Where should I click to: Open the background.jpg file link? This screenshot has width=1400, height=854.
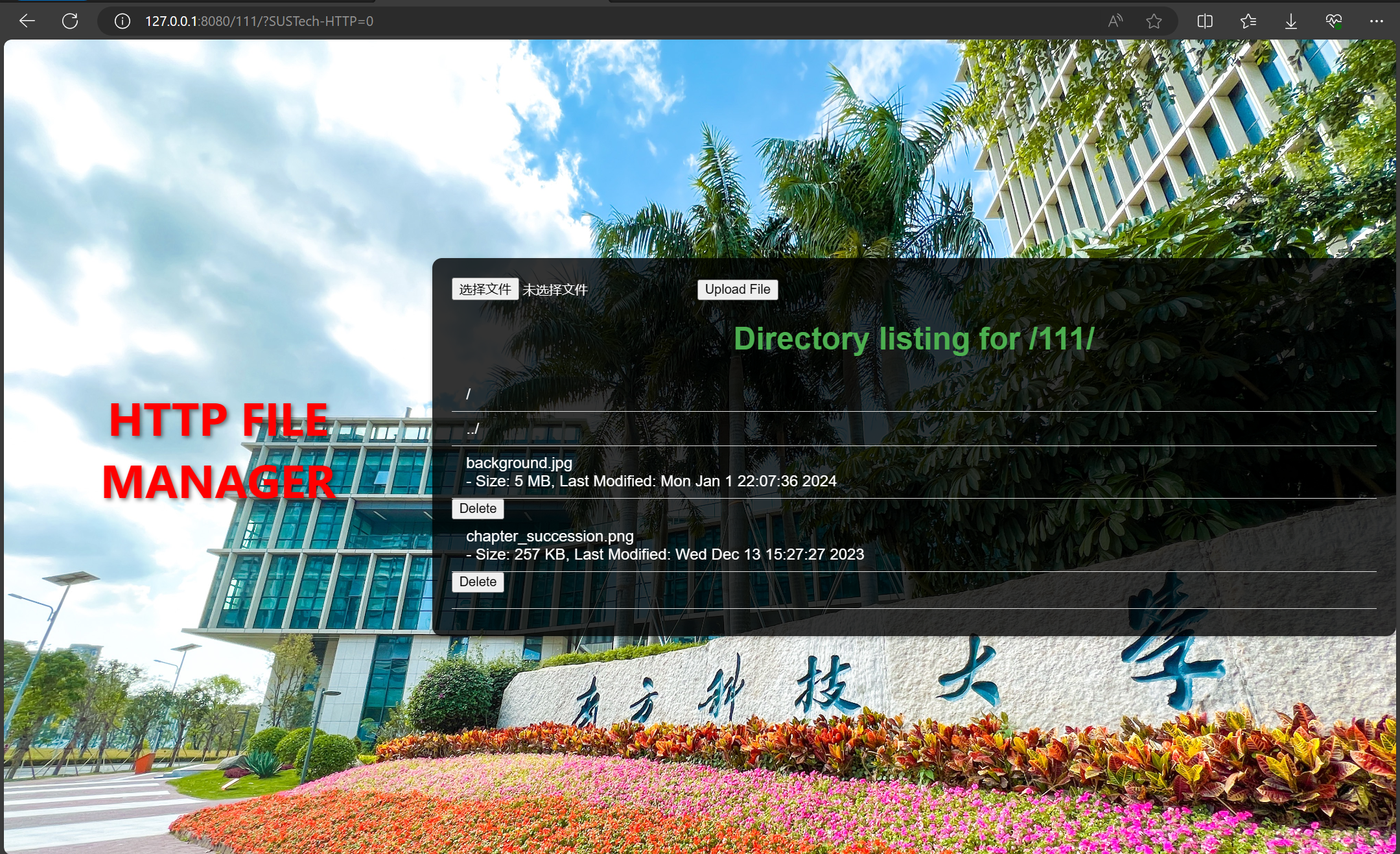coord(519,463)
